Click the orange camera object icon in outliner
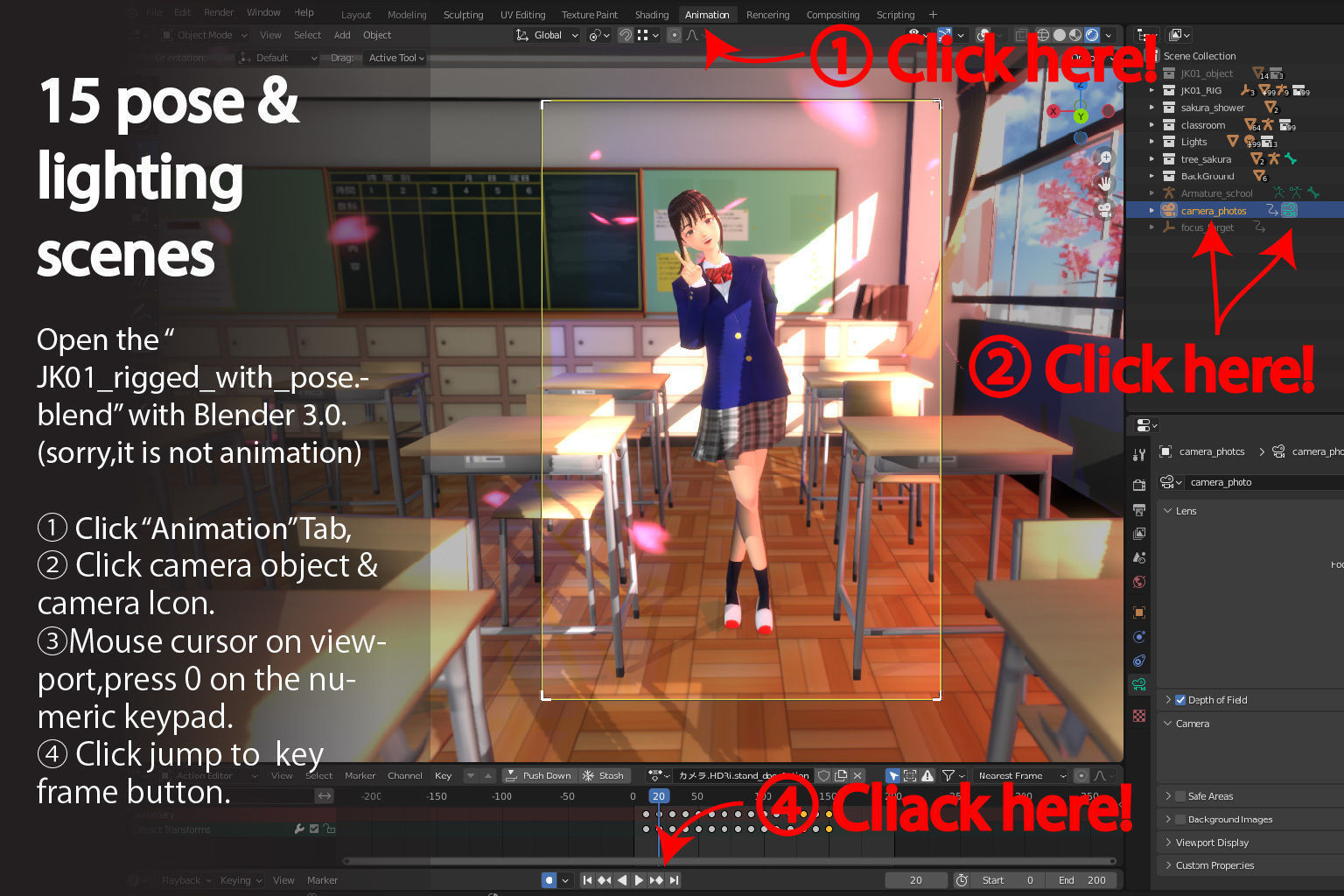This screenshot has height=896, width=1344. tap(1169, 210)
